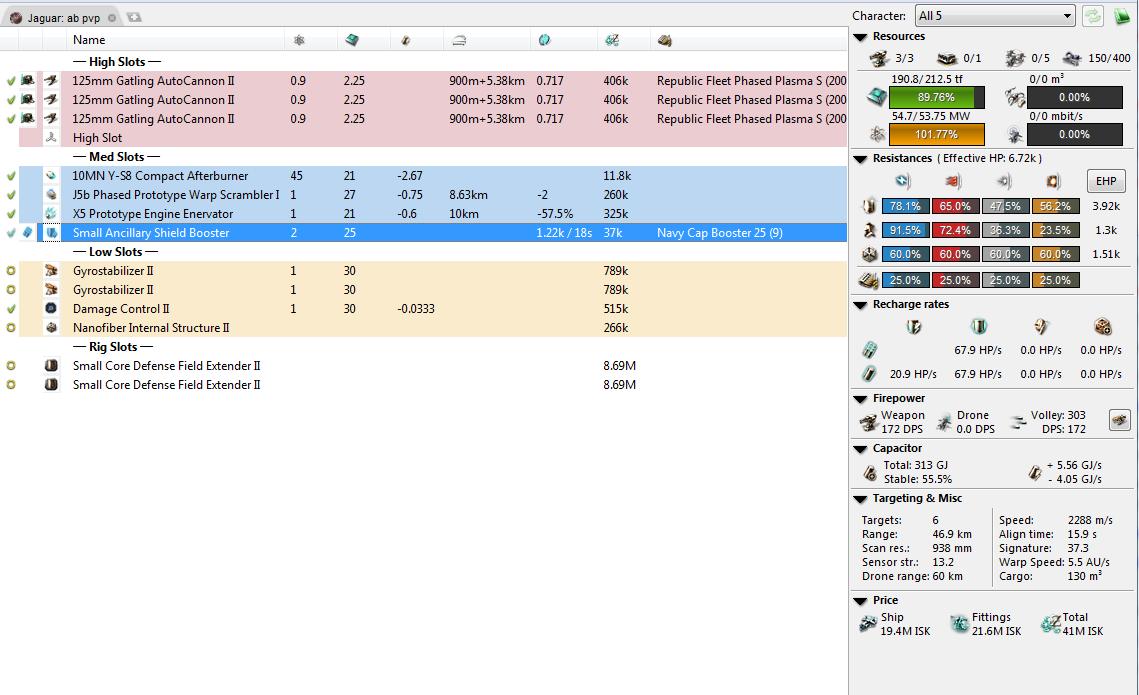Image resolution: width=1139 pixels, height=695 pixels.
Task: Toggle the X5 Prototype Engine Enervator state checkmark
Action: click(11, 214)
